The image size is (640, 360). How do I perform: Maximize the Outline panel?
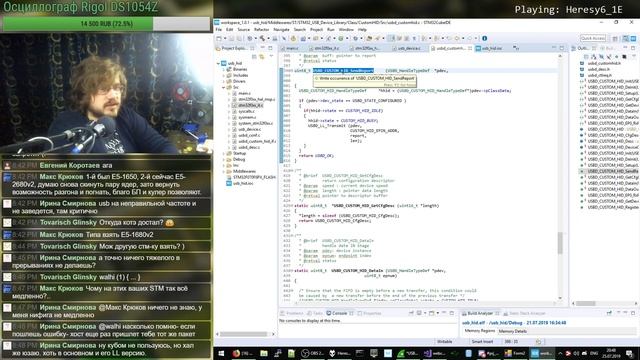point(633,48)
